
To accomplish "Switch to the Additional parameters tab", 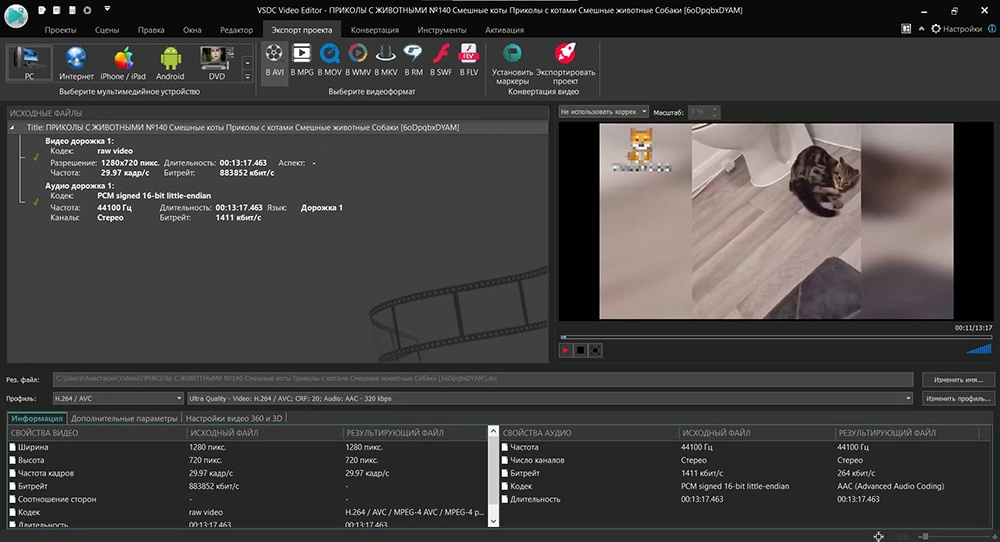I will point(124,418).
